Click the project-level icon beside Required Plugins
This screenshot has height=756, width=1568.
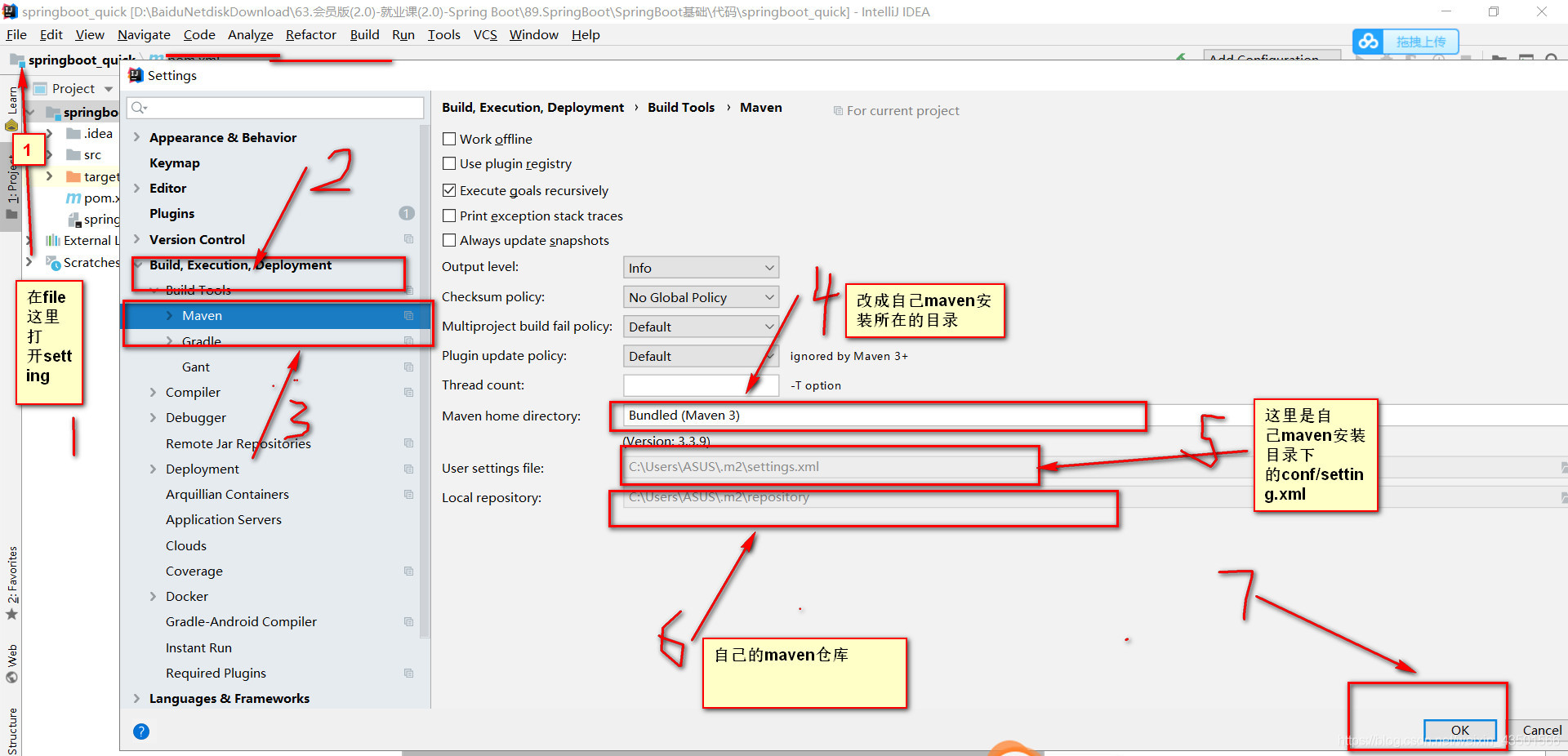tap(408, 674)
